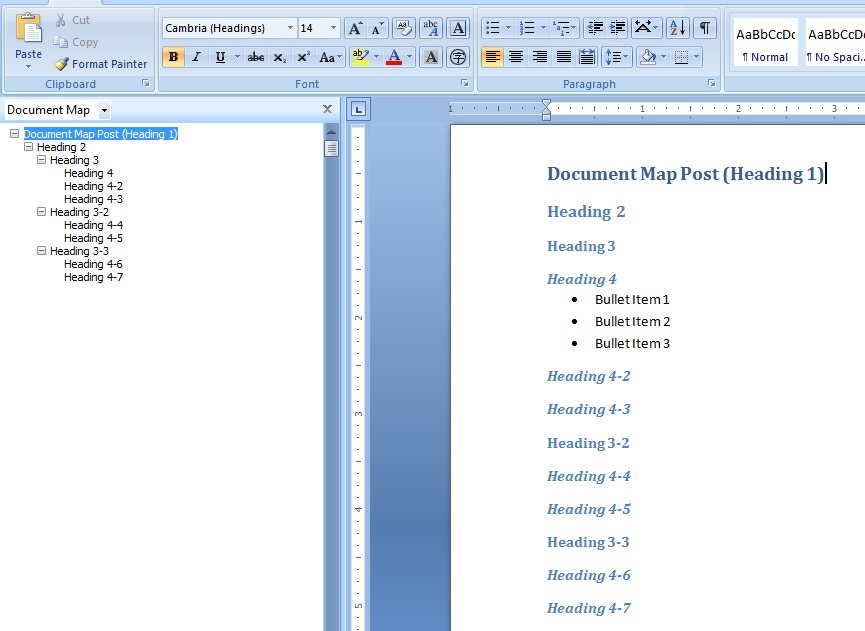Open the font size dropdown

tap(332, 28)
